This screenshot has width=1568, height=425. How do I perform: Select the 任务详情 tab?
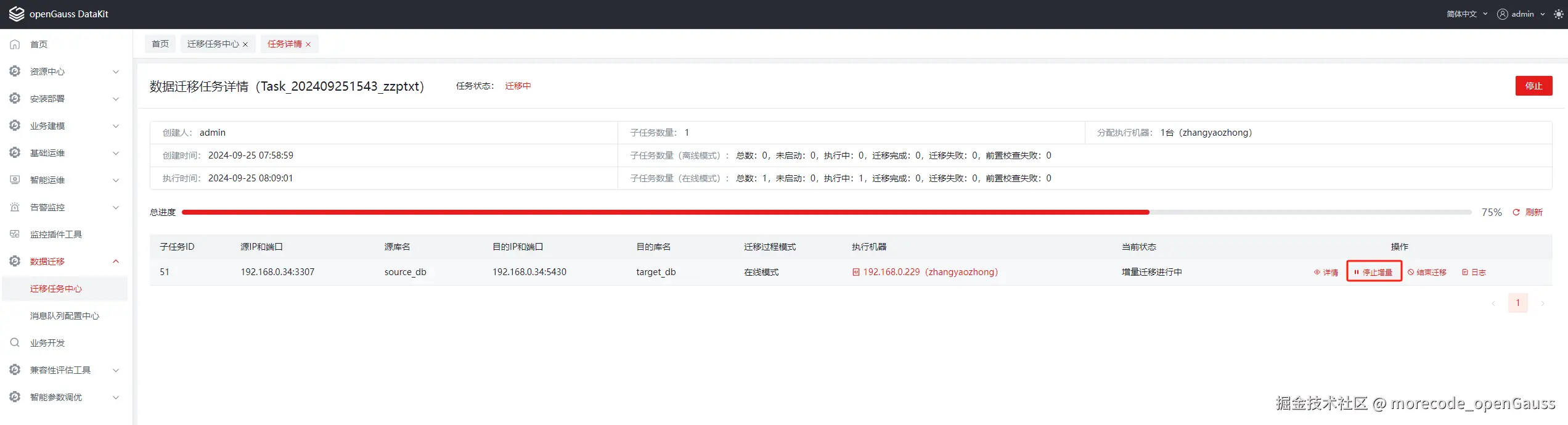point(285,44)
